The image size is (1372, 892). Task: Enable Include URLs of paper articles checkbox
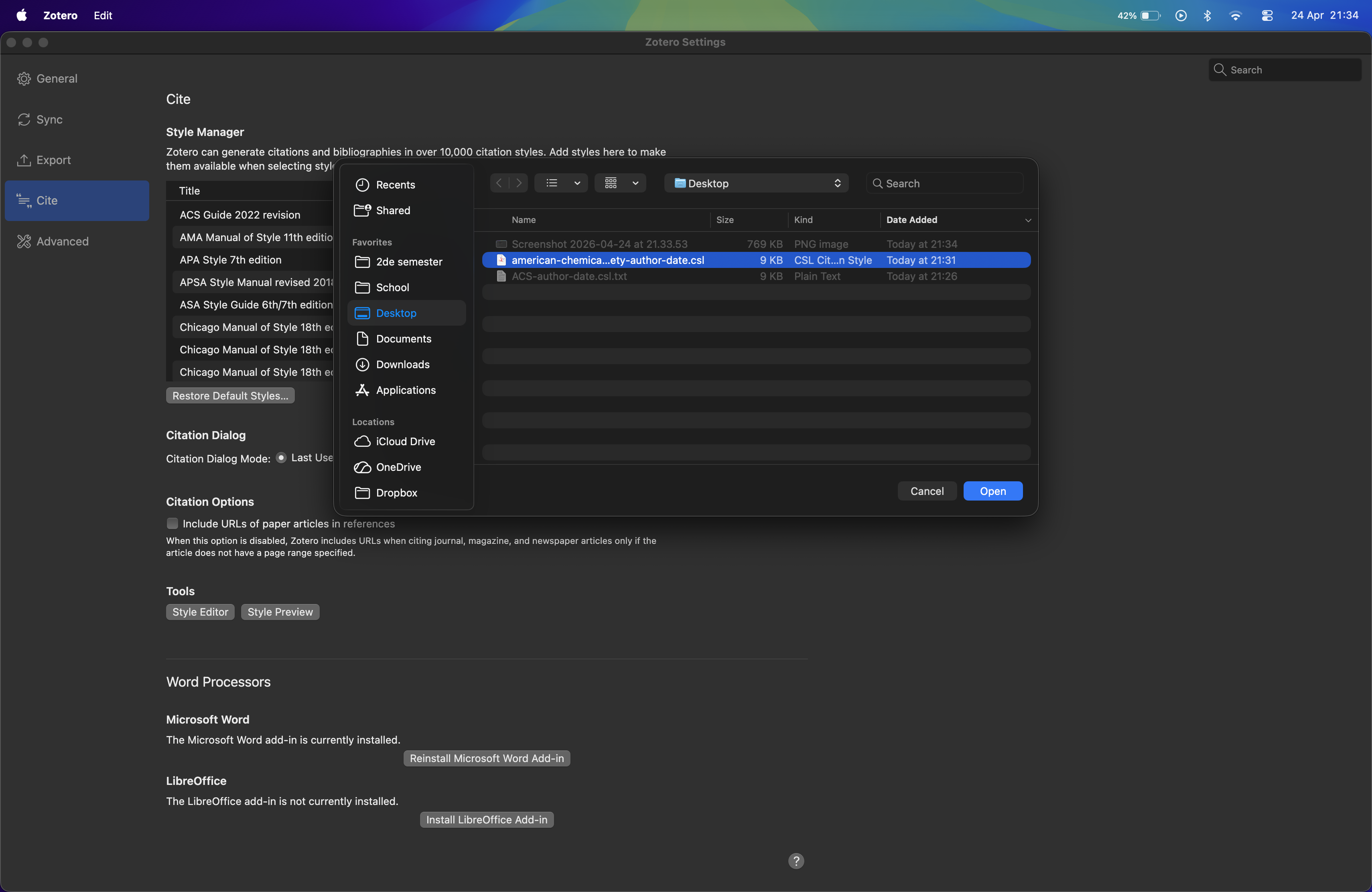click(x=173, y=523)
